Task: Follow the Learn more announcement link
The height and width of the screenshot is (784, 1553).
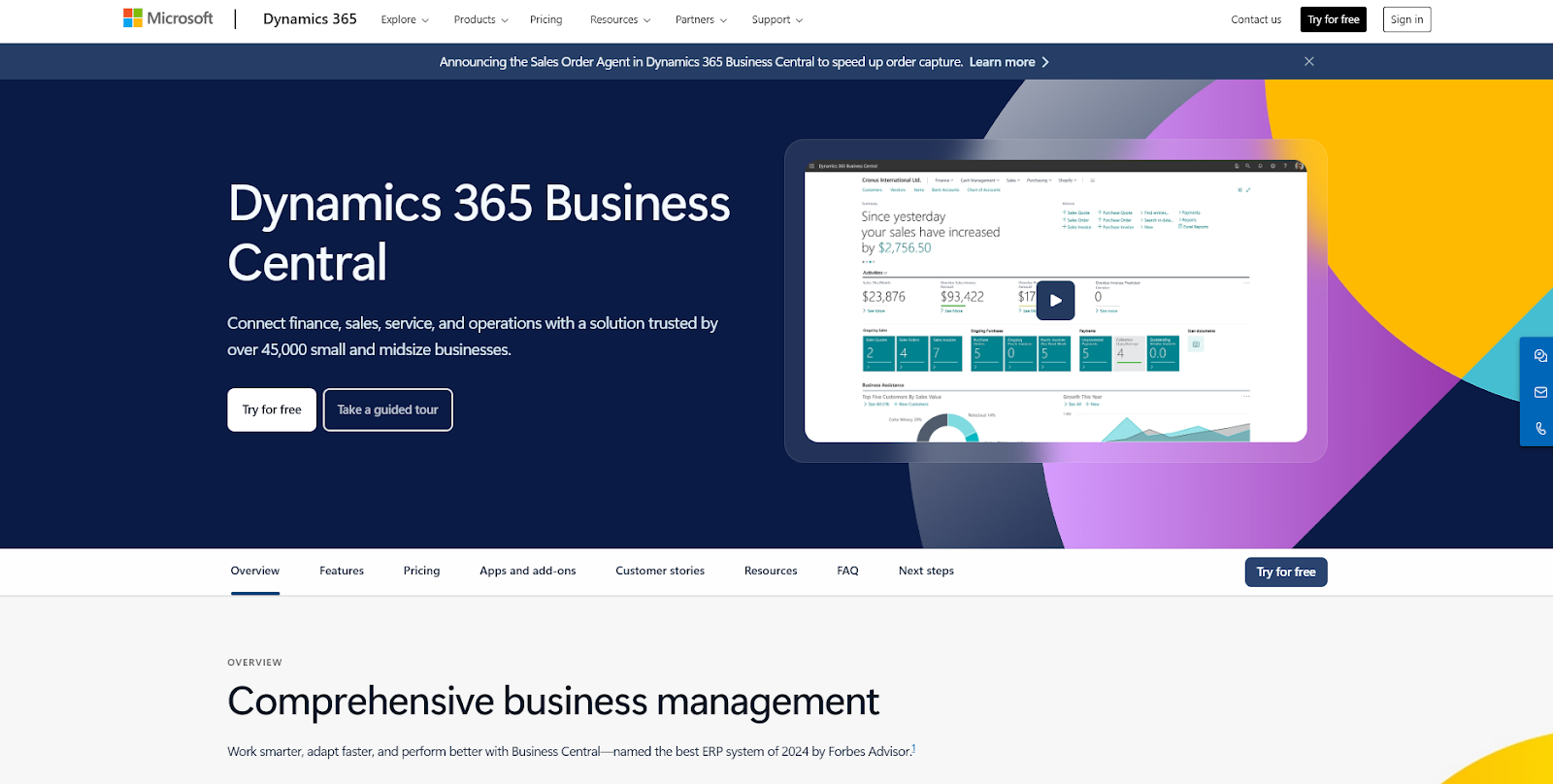Action: pos(1008,62)
